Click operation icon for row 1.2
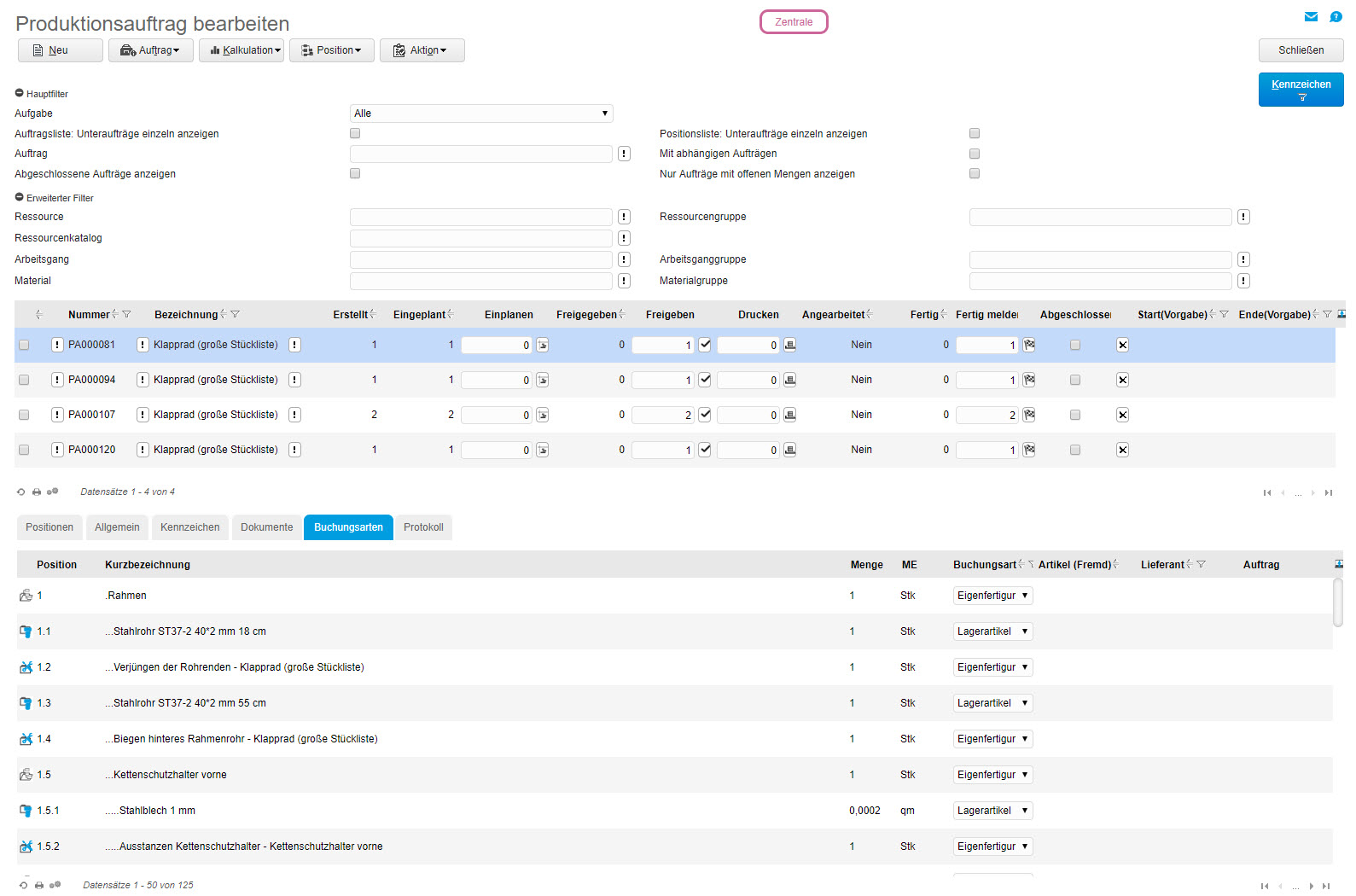1356x896 pixels. pos(26,667)
